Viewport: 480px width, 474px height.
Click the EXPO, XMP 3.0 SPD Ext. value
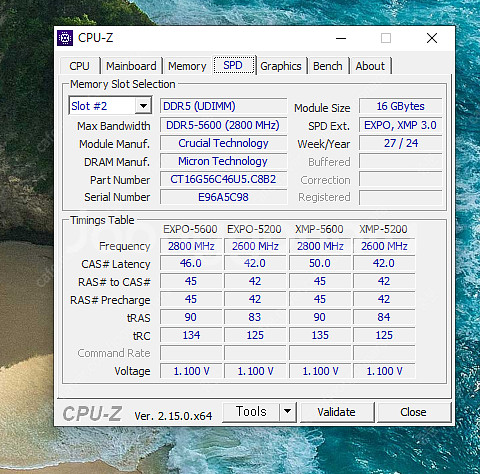(401, 125)
